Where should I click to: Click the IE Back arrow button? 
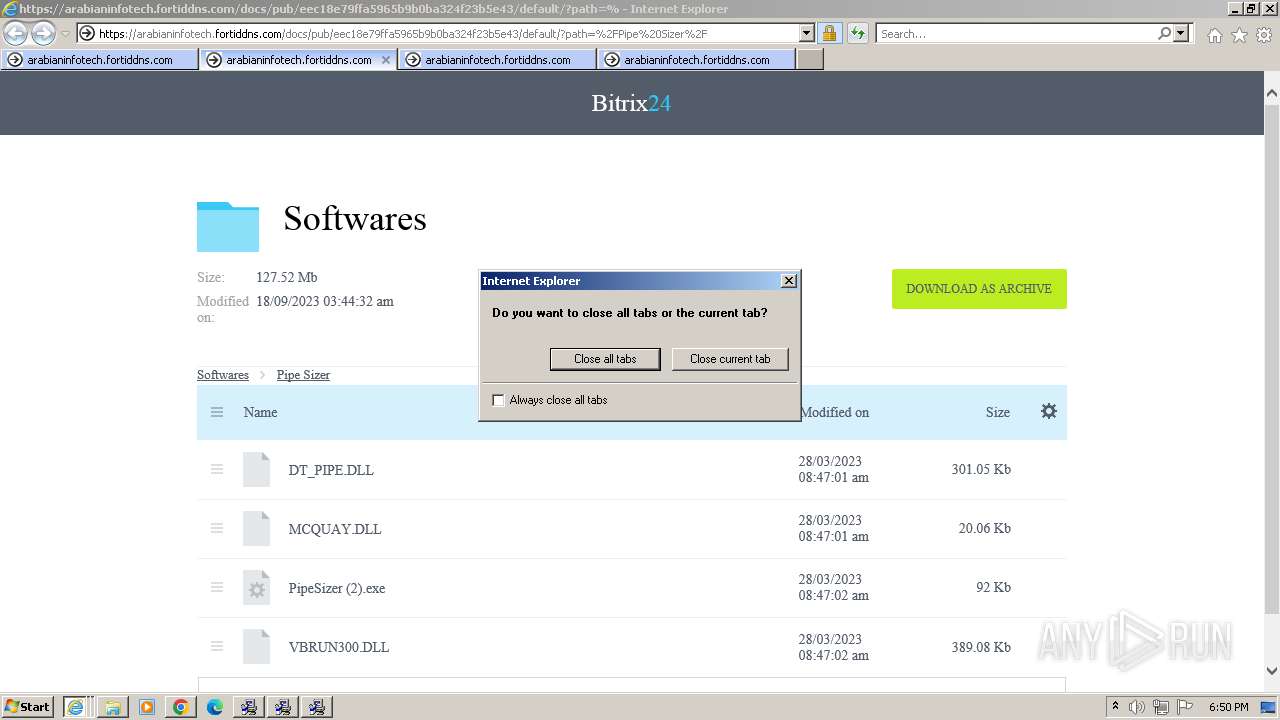coord(15,33)
